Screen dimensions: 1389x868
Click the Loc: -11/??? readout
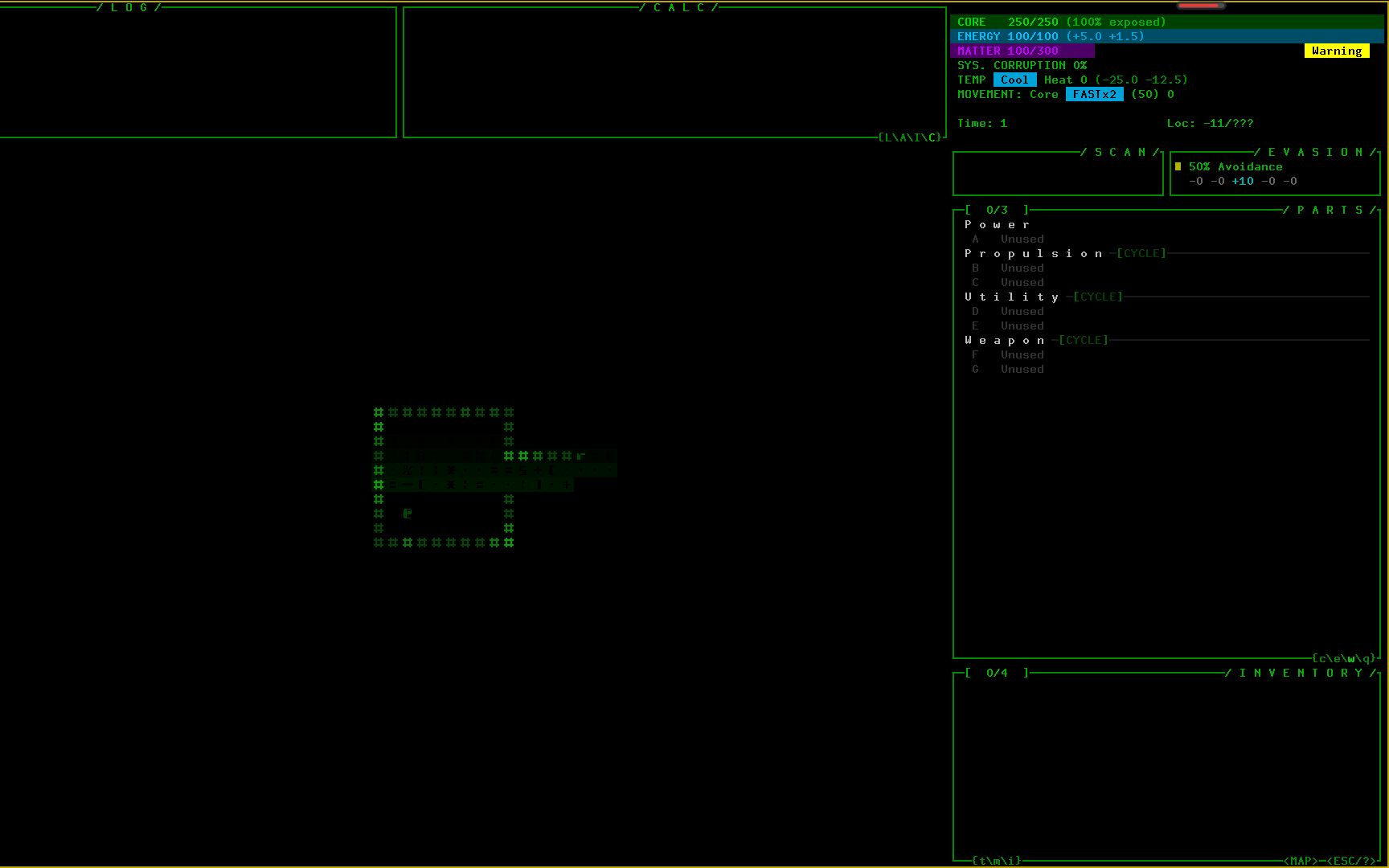click(x=1210, y=123)
